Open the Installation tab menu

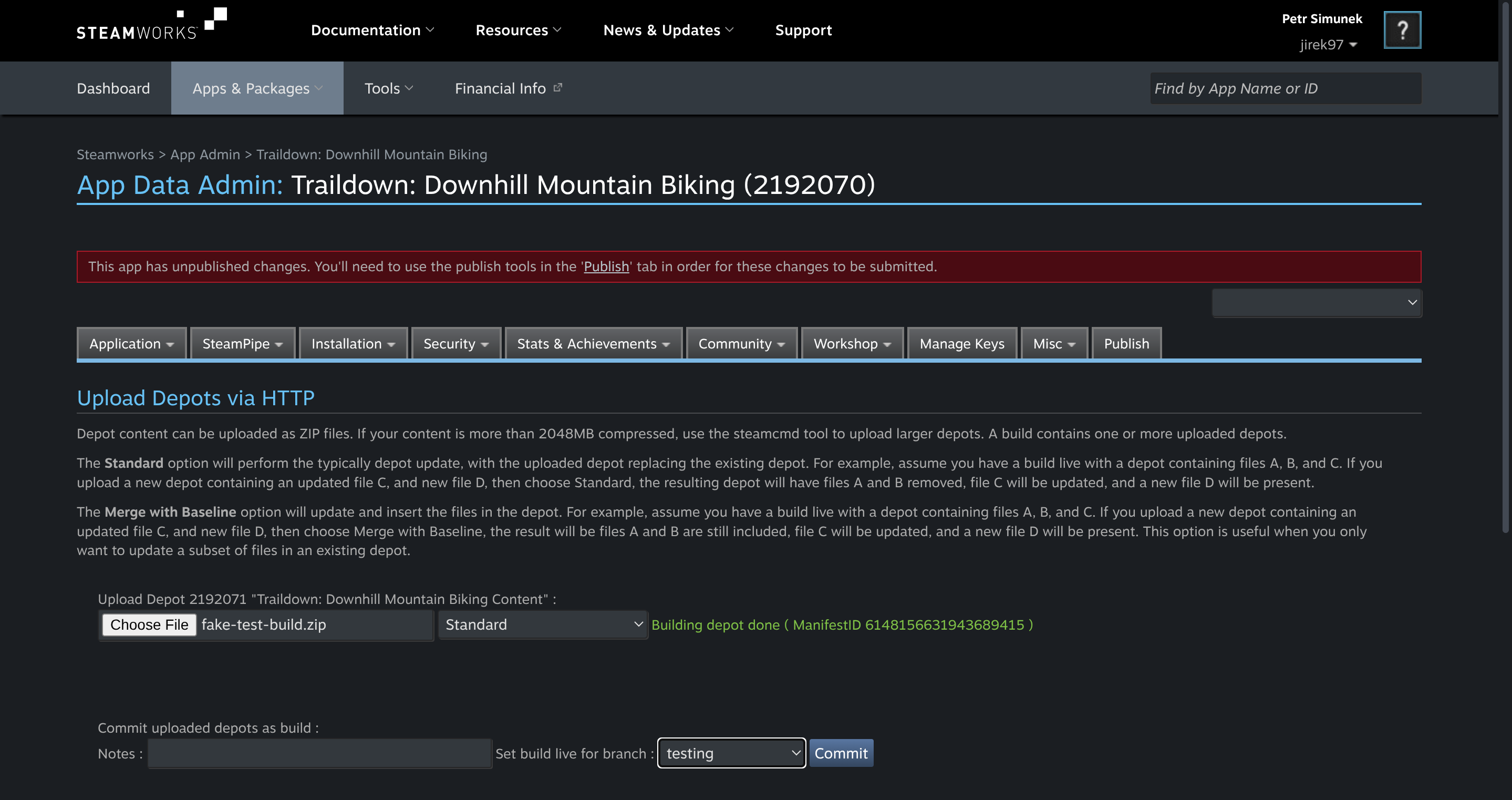click(353, 344)
